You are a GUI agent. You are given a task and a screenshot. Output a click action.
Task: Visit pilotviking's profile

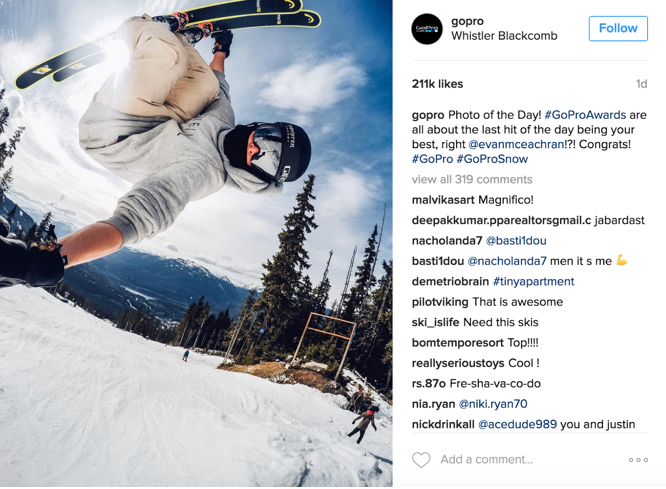pos(440,302)
